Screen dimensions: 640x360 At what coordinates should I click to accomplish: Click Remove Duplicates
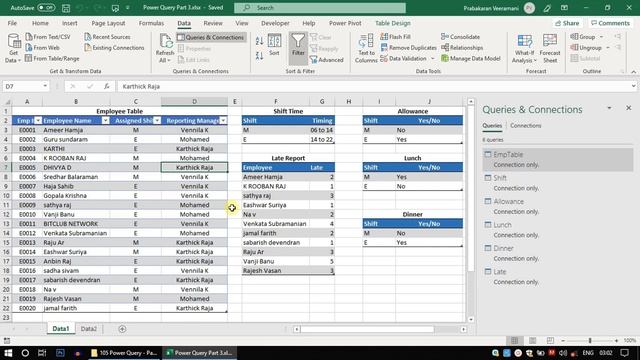(408, 48)
